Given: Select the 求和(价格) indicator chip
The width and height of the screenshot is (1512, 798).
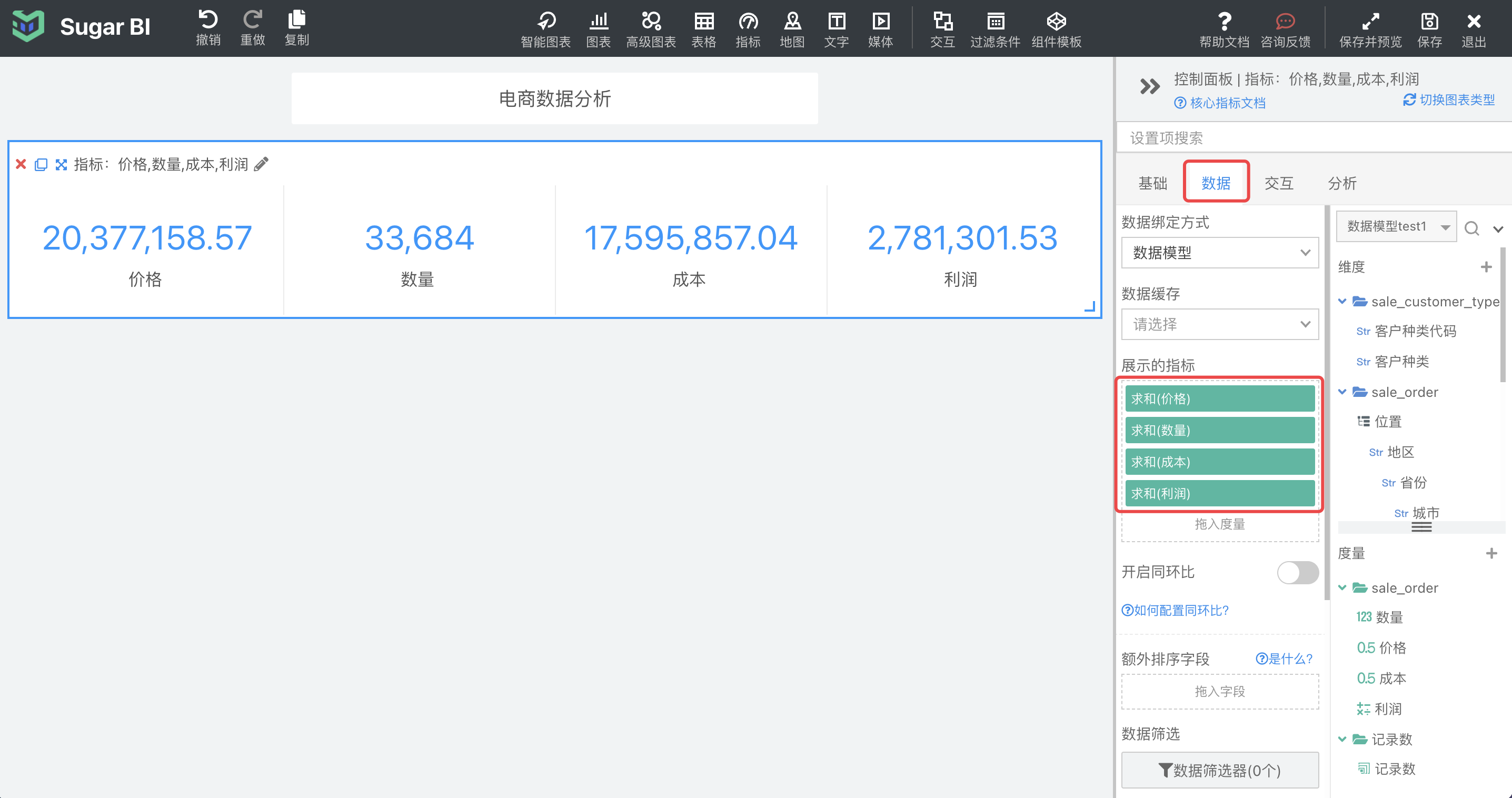Looking at the screenshot, I should click(x=1220, y=399).
